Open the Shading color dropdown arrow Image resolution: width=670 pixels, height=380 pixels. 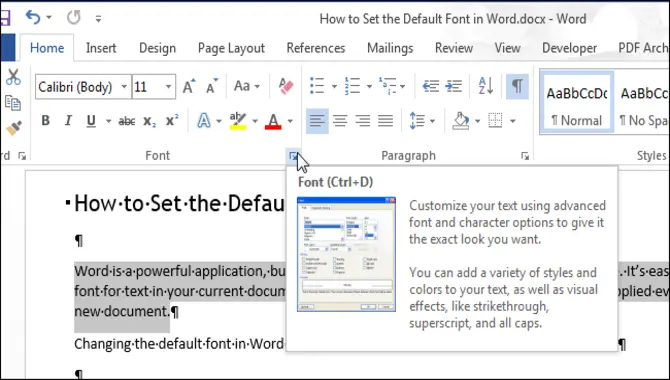coord(478,121)
